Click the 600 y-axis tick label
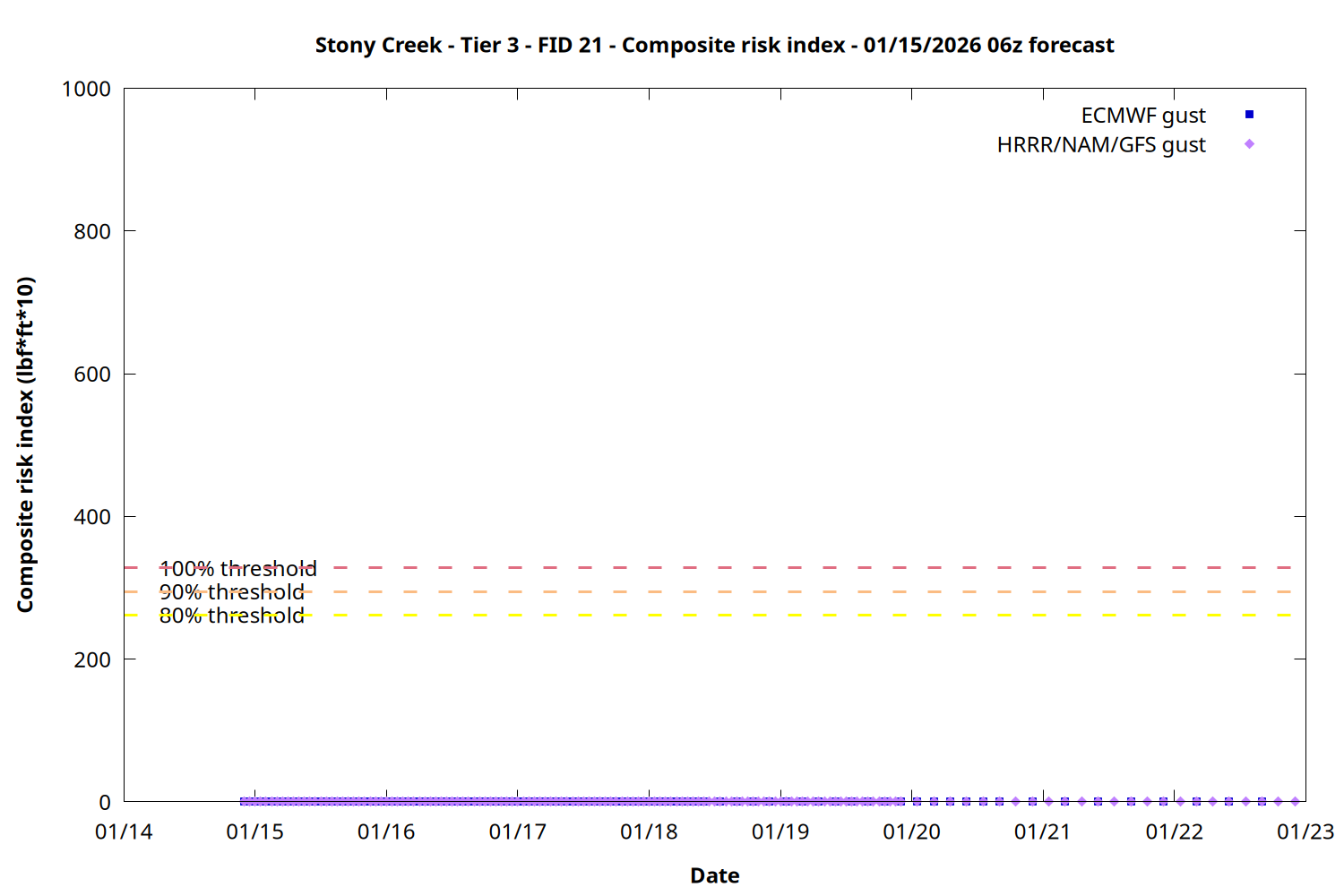The height and width of the screenshot is (896, 1344). click(x=92, y=375)
